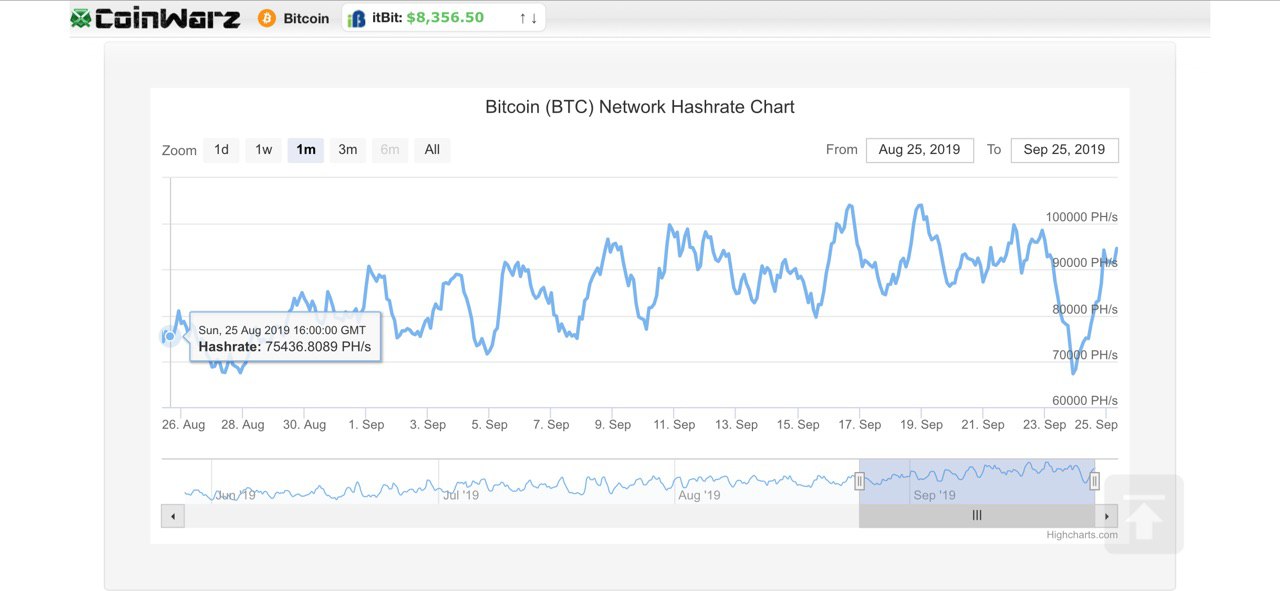This screenshot has height=591, width=1280.
Task: Select the 1w zoom range
Action: point(263,150)
